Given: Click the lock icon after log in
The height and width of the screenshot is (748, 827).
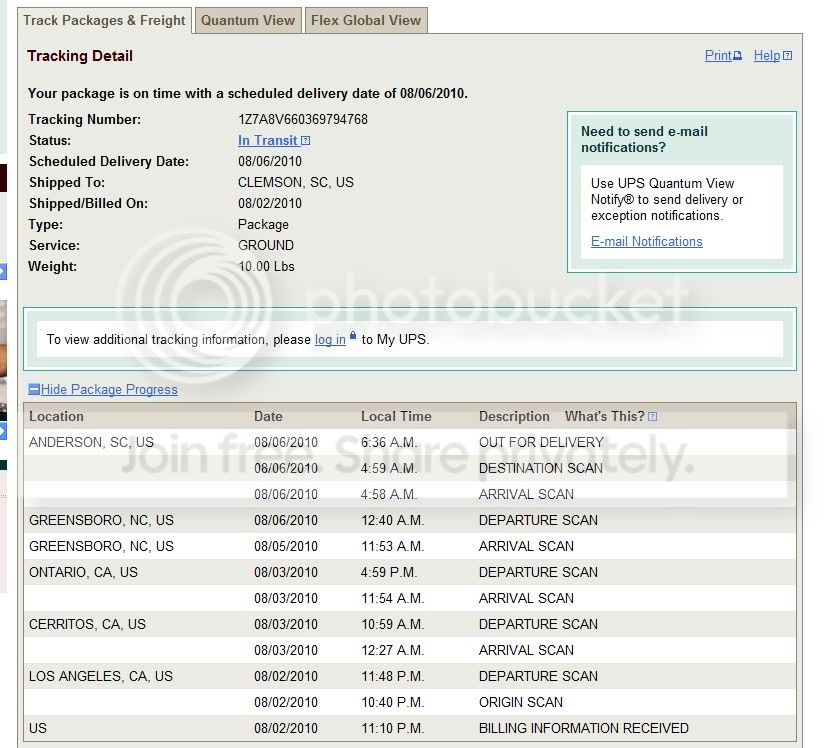Looking at the screenshot, I should click(353, 335).
